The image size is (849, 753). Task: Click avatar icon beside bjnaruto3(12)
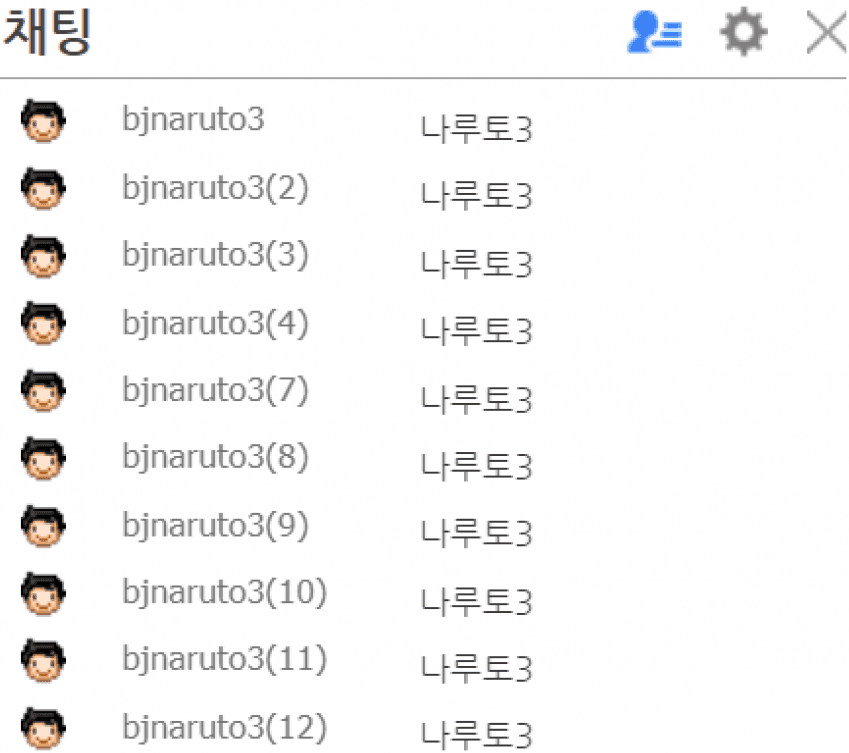pyautogui.click(x=43, y=728)
